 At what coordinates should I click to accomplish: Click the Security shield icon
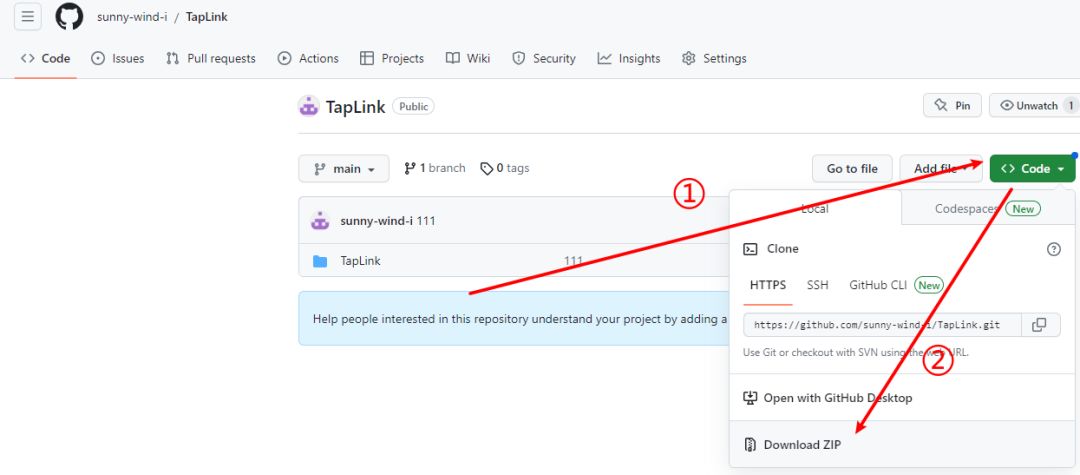coord(519,59)
